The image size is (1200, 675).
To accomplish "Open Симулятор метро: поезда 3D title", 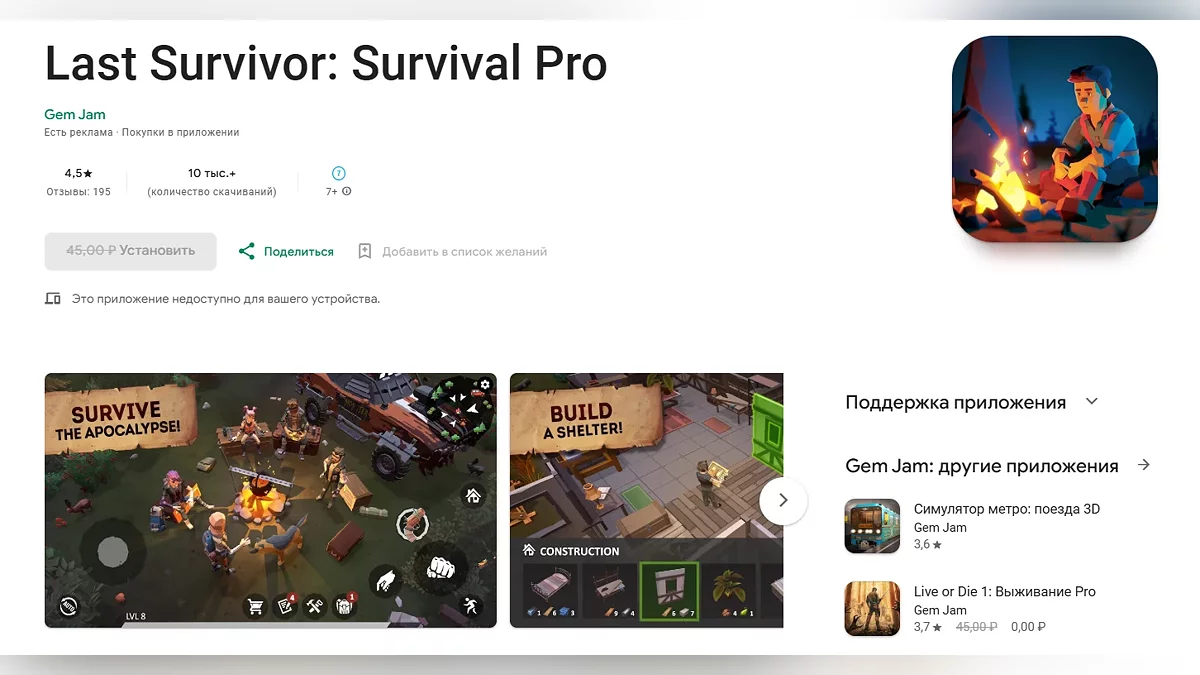I will [x=1007, y=509].
